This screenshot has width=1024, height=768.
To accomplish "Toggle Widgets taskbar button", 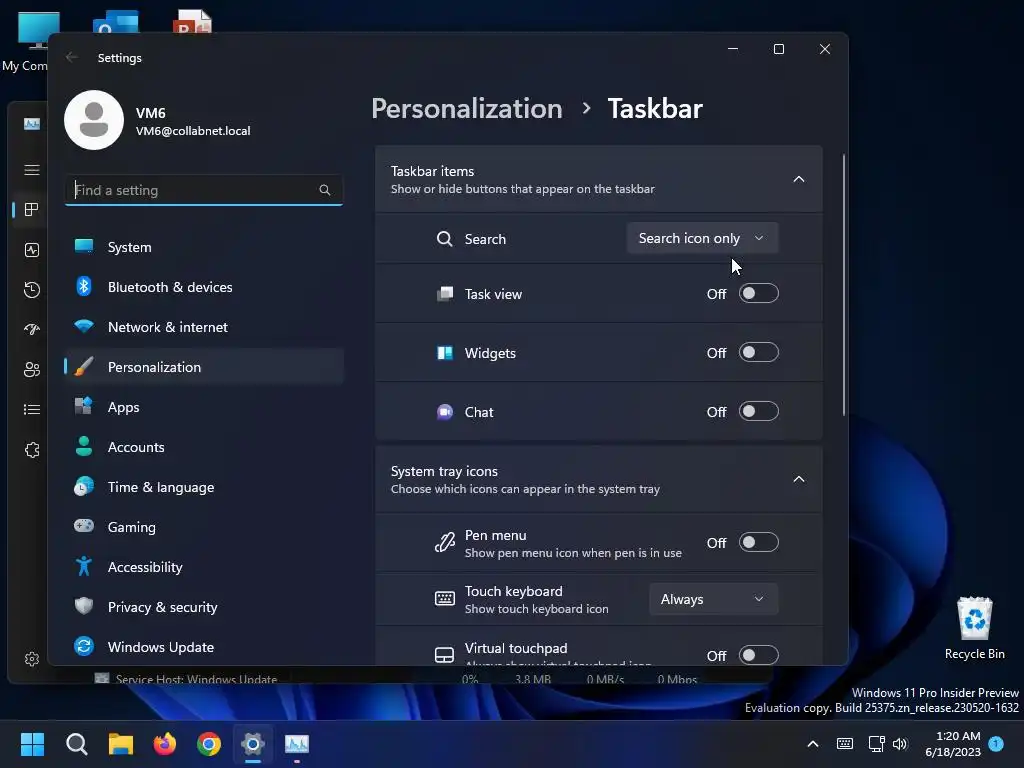I will click(x=758, y=352).
